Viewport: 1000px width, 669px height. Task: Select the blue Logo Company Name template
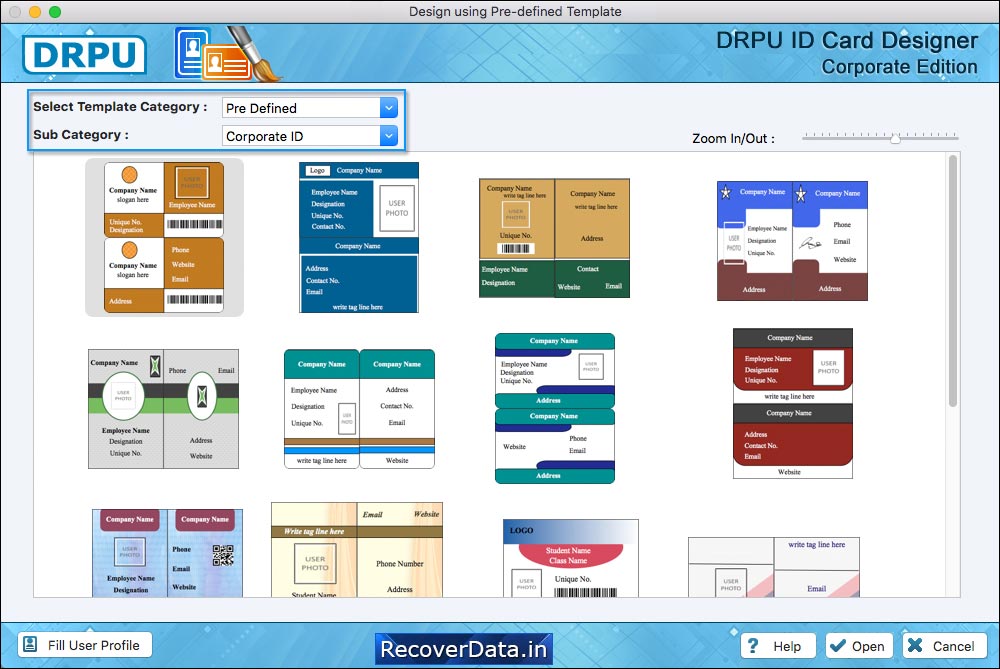coord(358,237)
